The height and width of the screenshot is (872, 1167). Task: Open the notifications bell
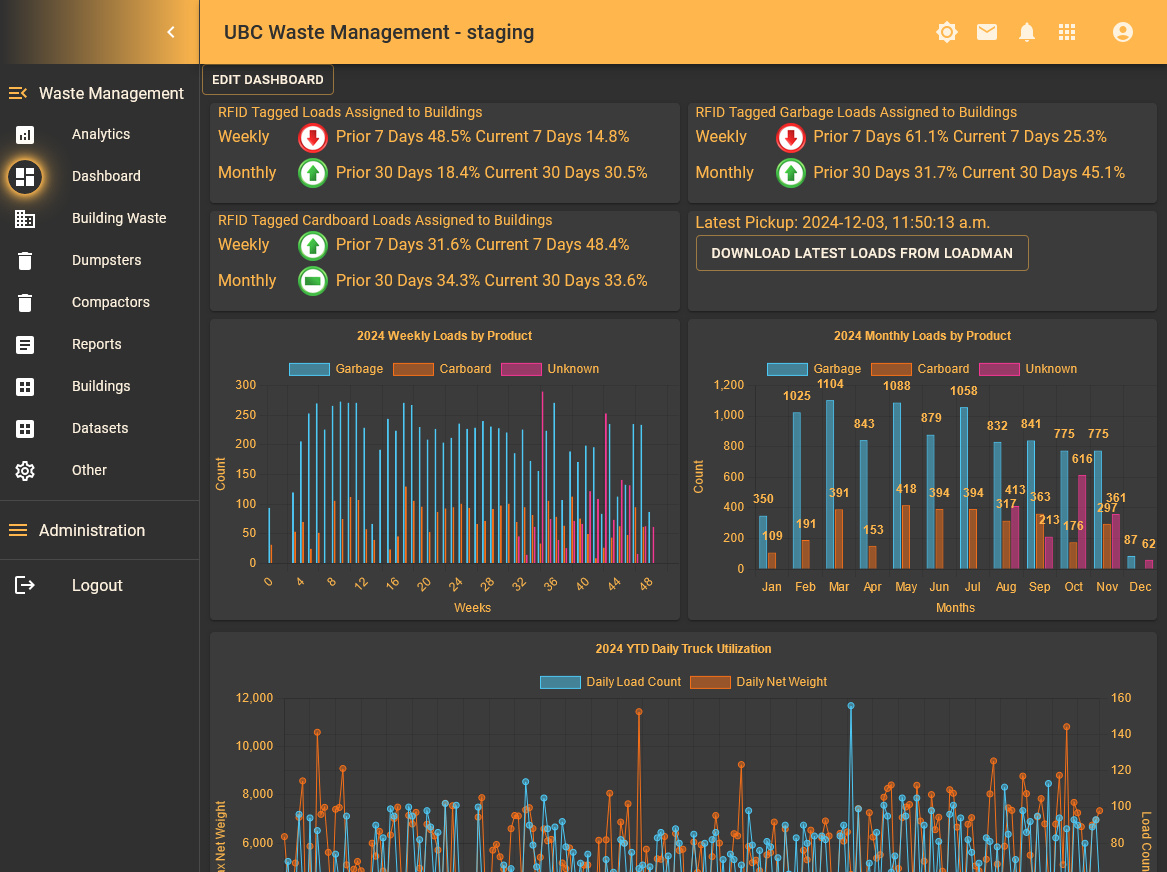coord(1027,32)
